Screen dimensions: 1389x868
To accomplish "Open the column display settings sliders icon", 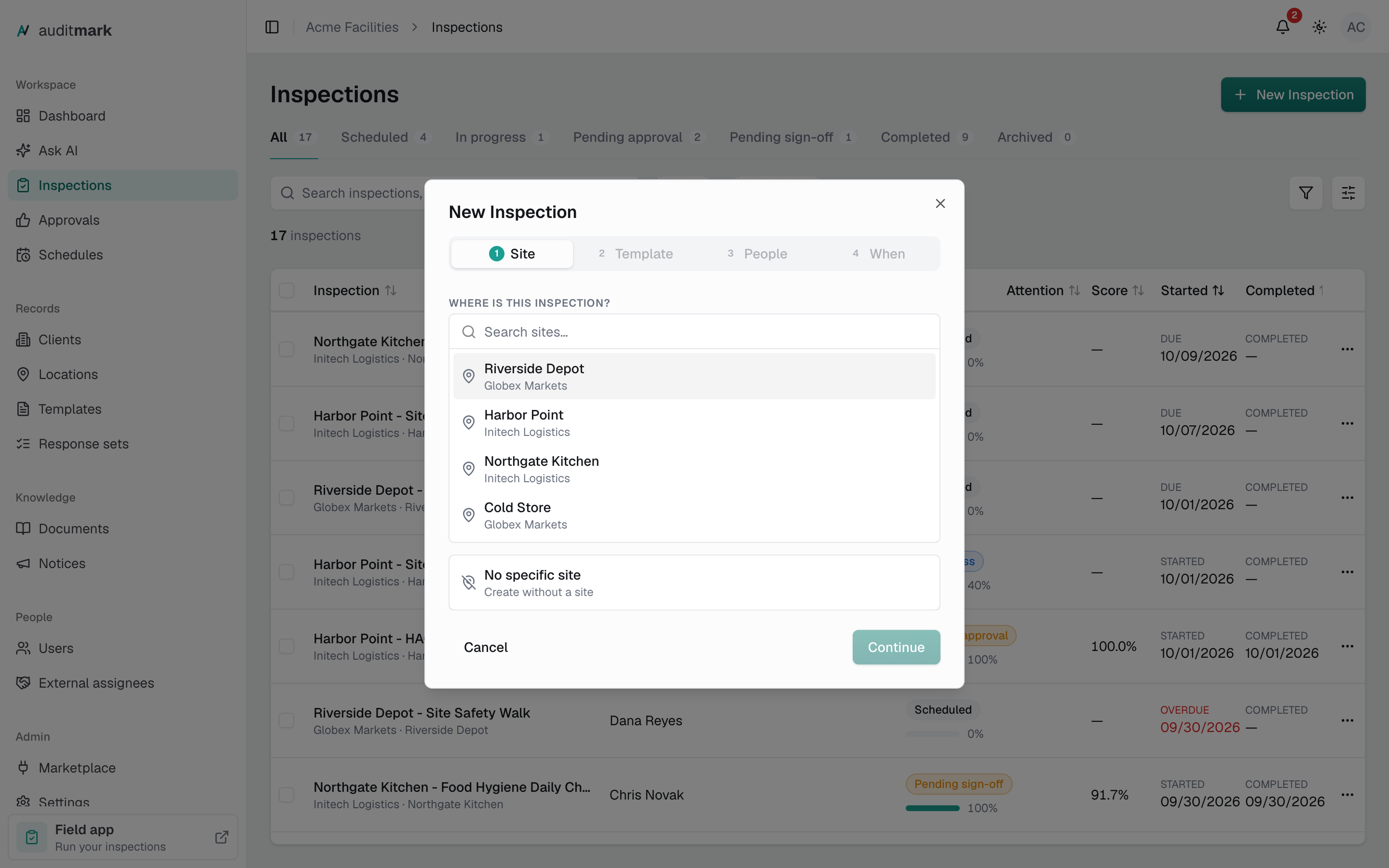I will coord(1348,193).
